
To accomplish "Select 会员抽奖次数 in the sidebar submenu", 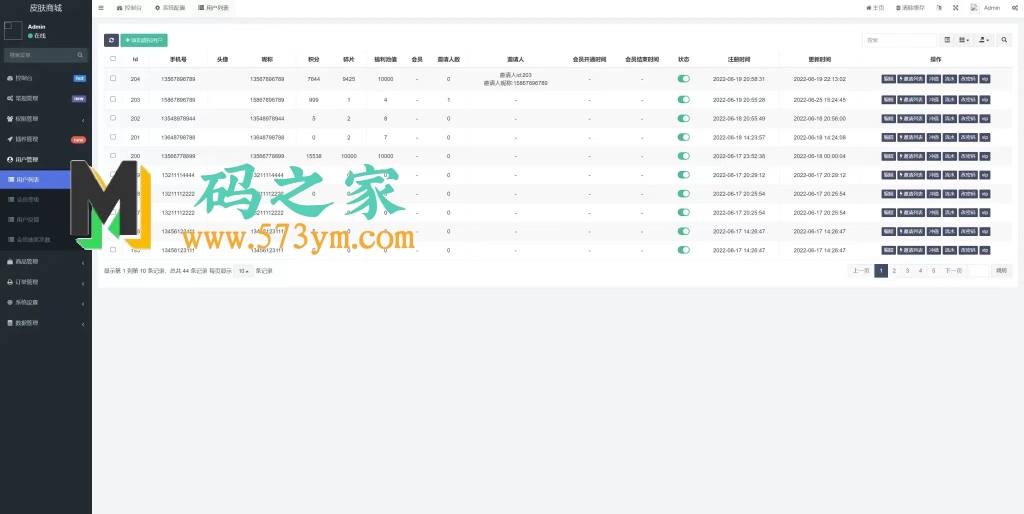I will coord(46,240).
